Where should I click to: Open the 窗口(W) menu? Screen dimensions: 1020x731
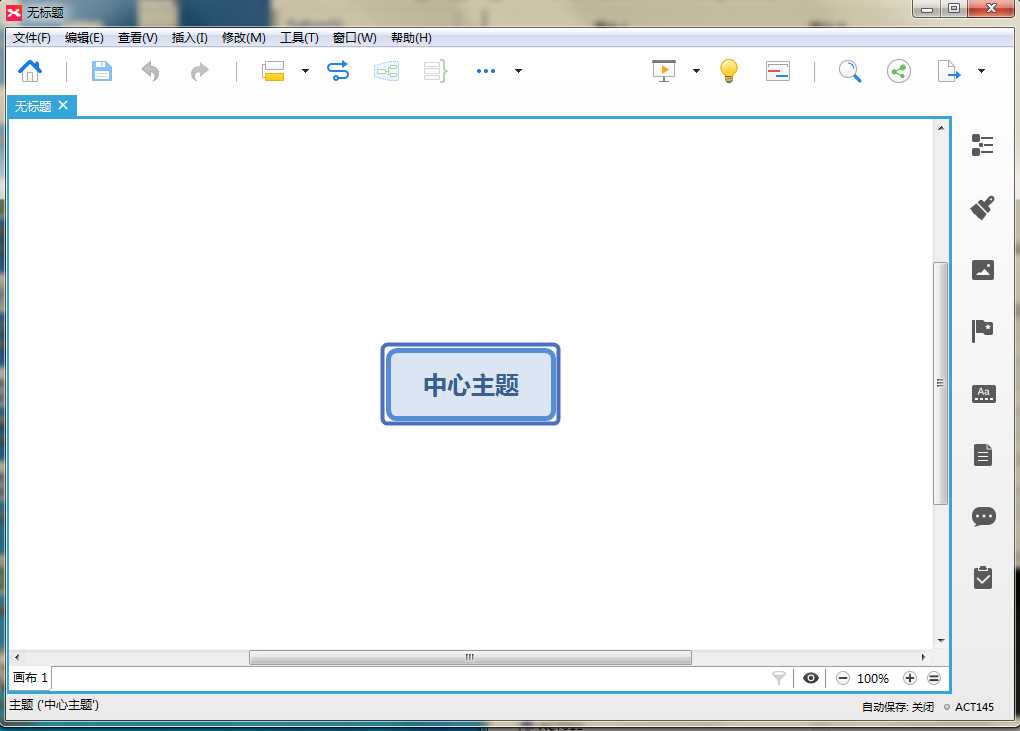(354, 38)
